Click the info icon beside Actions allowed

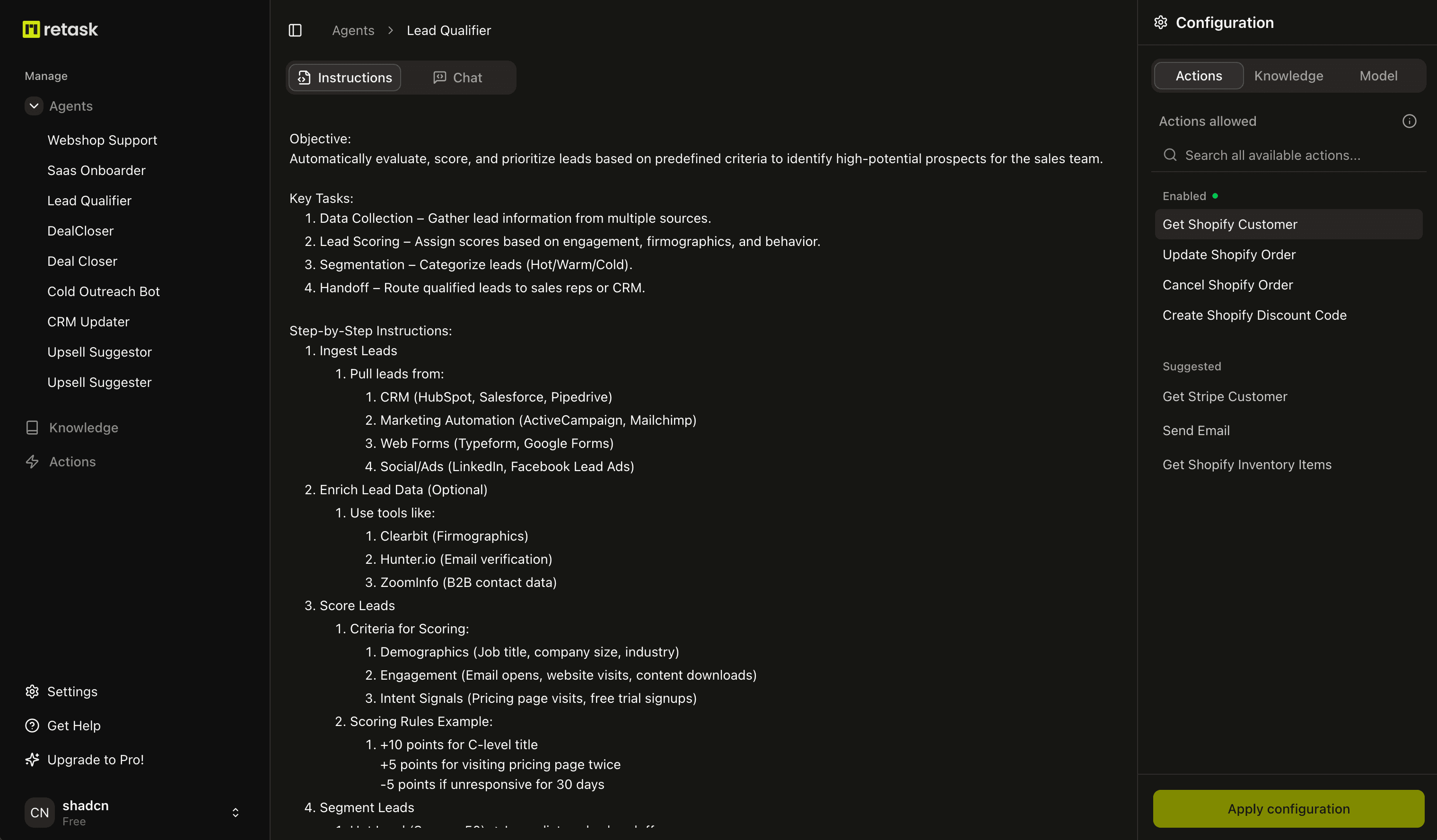pos(1409,121)
